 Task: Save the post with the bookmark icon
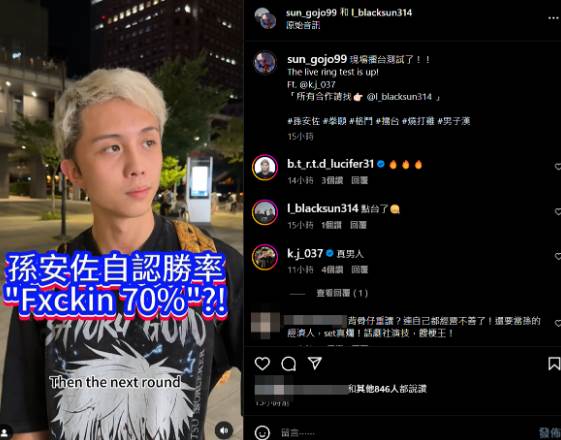[554, 363]
